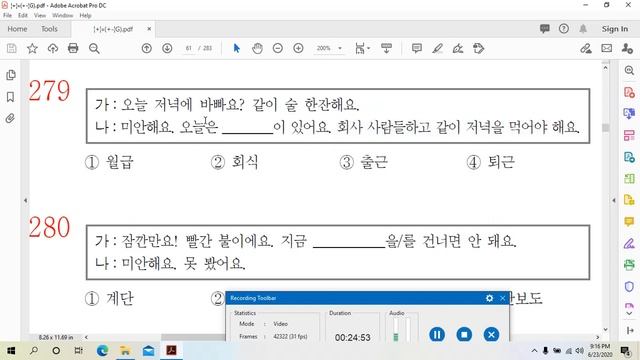Bookmark file with the star icon
The width and height of the screenshot is (640, 360).
pyautogui.click(x=32, y=49)
